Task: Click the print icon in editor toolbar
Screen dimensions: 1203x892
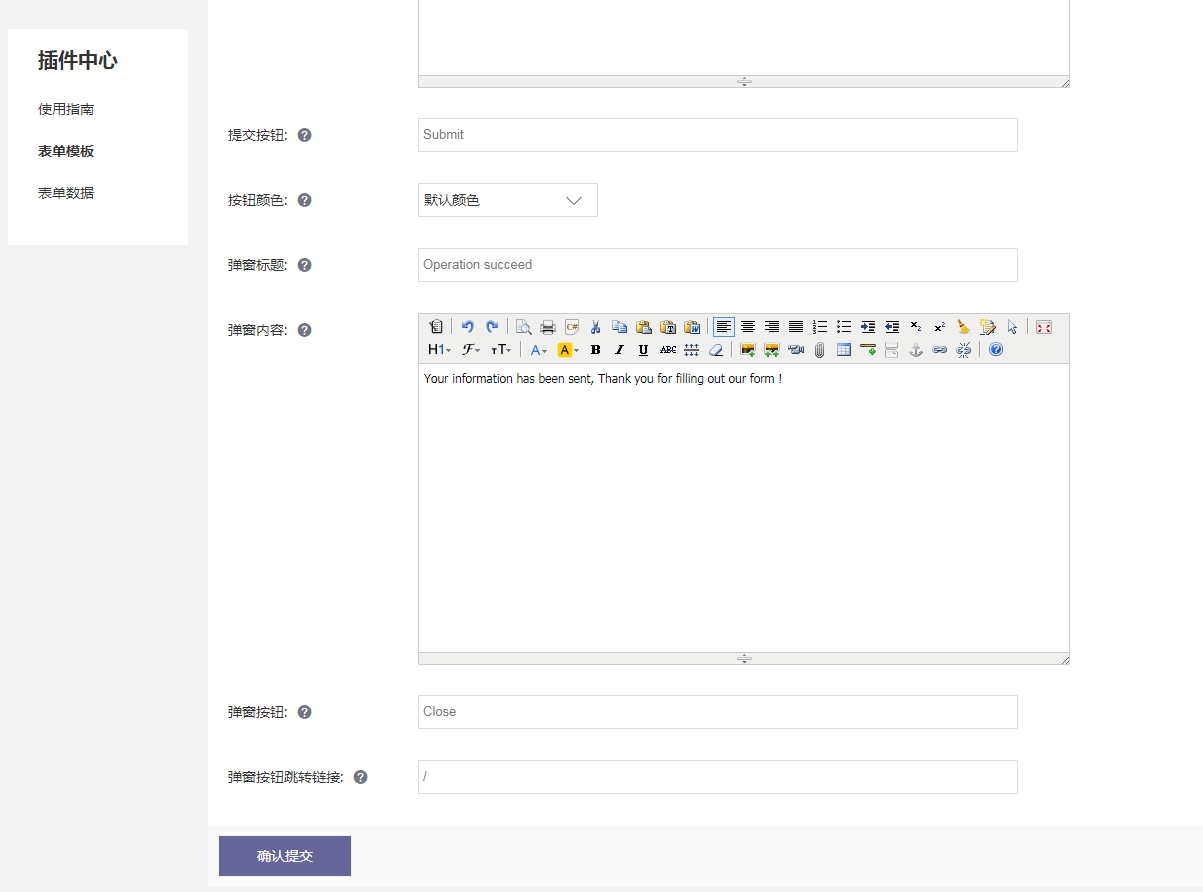Action: click(548, 327)
